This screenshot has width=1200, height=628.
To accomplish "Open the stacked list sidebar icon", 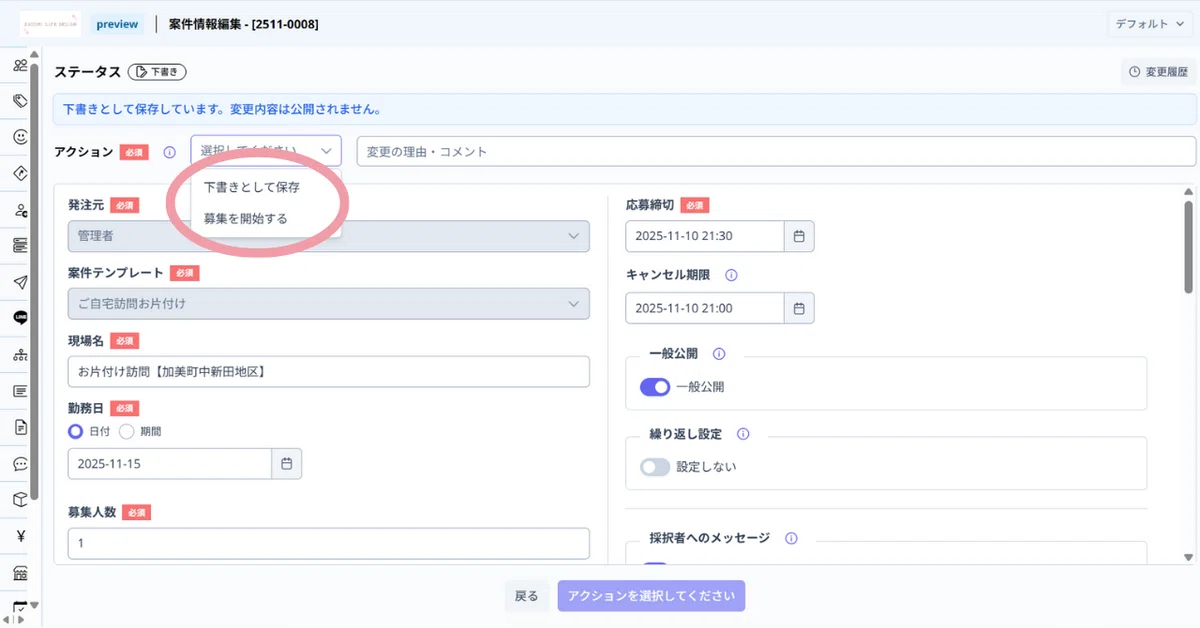I will (20, 246).
